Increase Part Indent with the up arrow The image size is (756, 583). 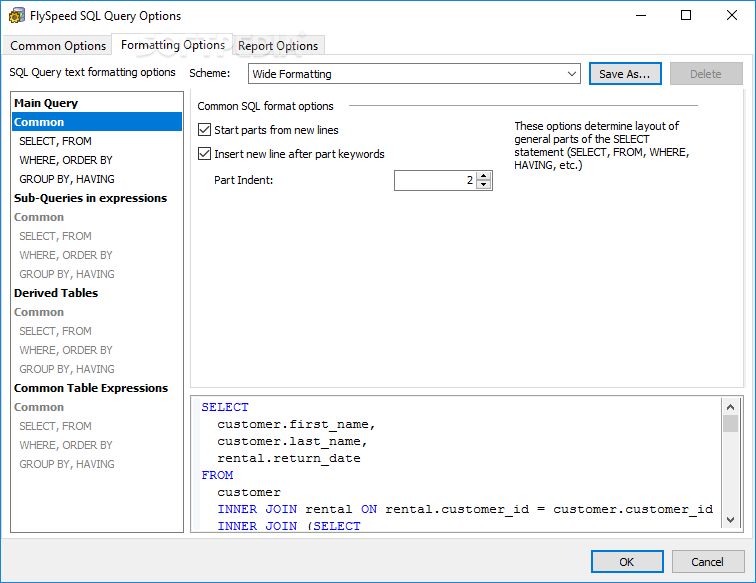coord(484,176)
